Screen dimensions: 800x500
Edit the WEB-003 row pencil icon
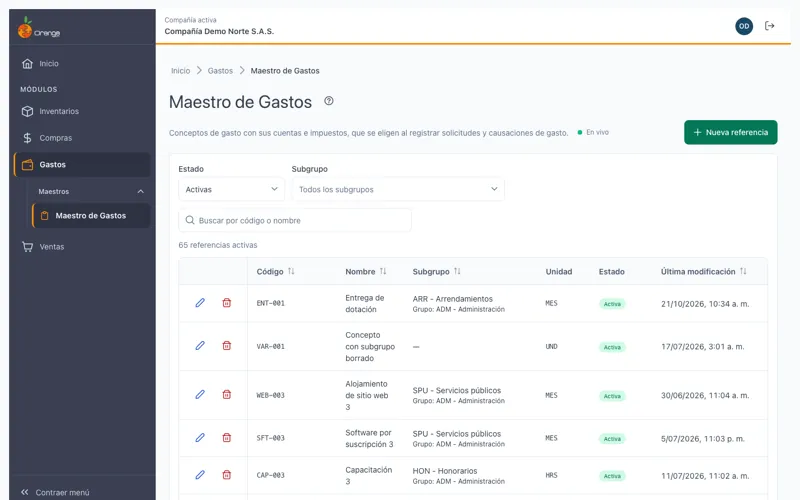coord(200,395)
